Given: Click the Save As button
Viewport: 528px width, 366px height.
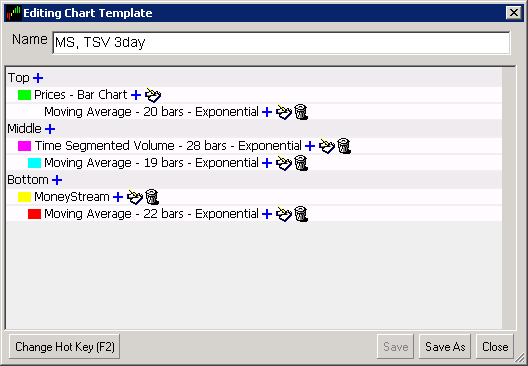Looking at the screenshot, I should (445, 347).
